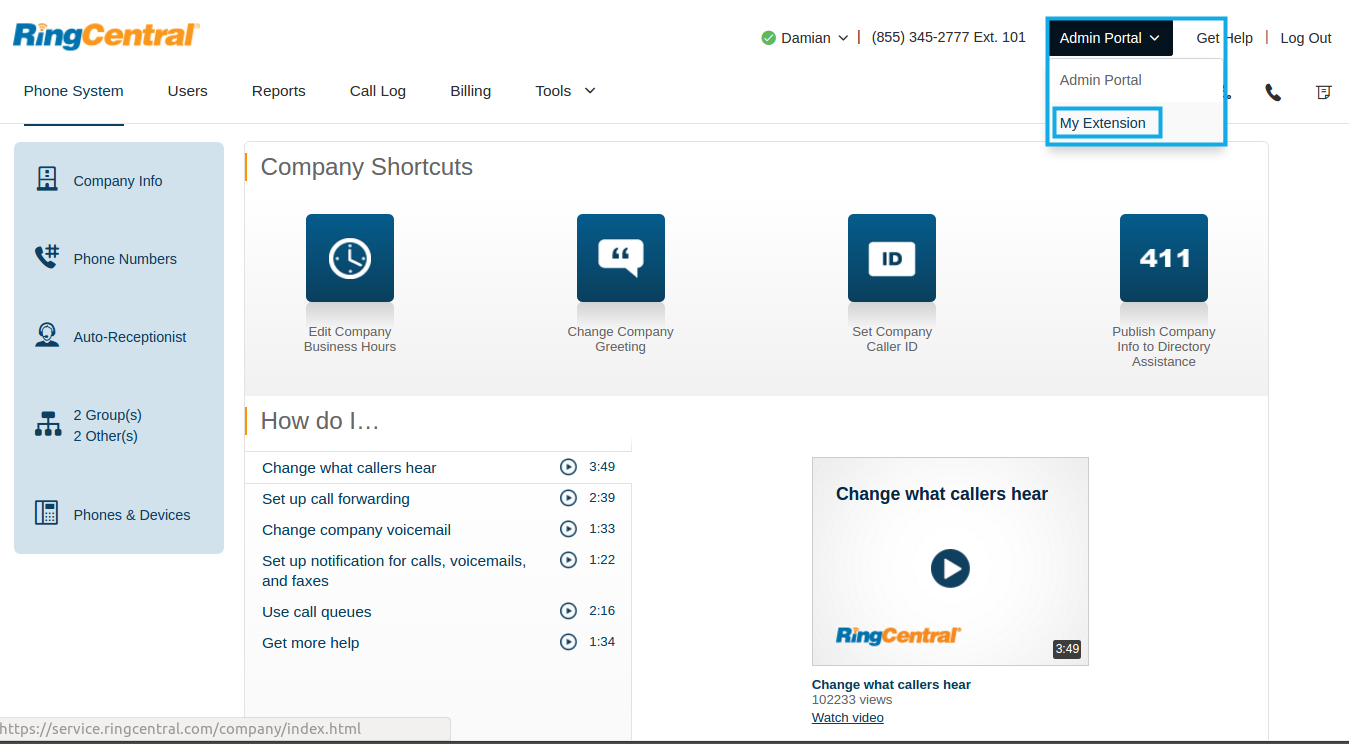Select 'Set up call forwarding' topic

point(336,499)
